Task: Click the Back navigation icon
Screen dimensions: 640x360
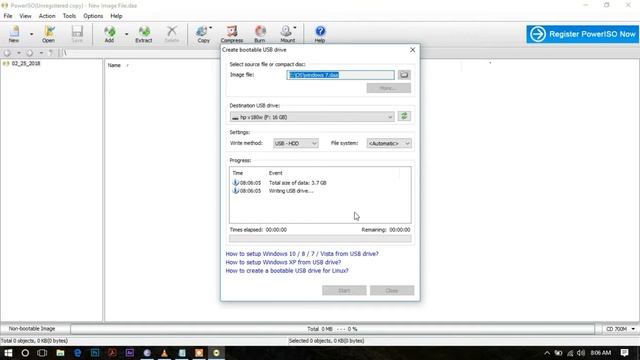Action: tap(7, 53)
